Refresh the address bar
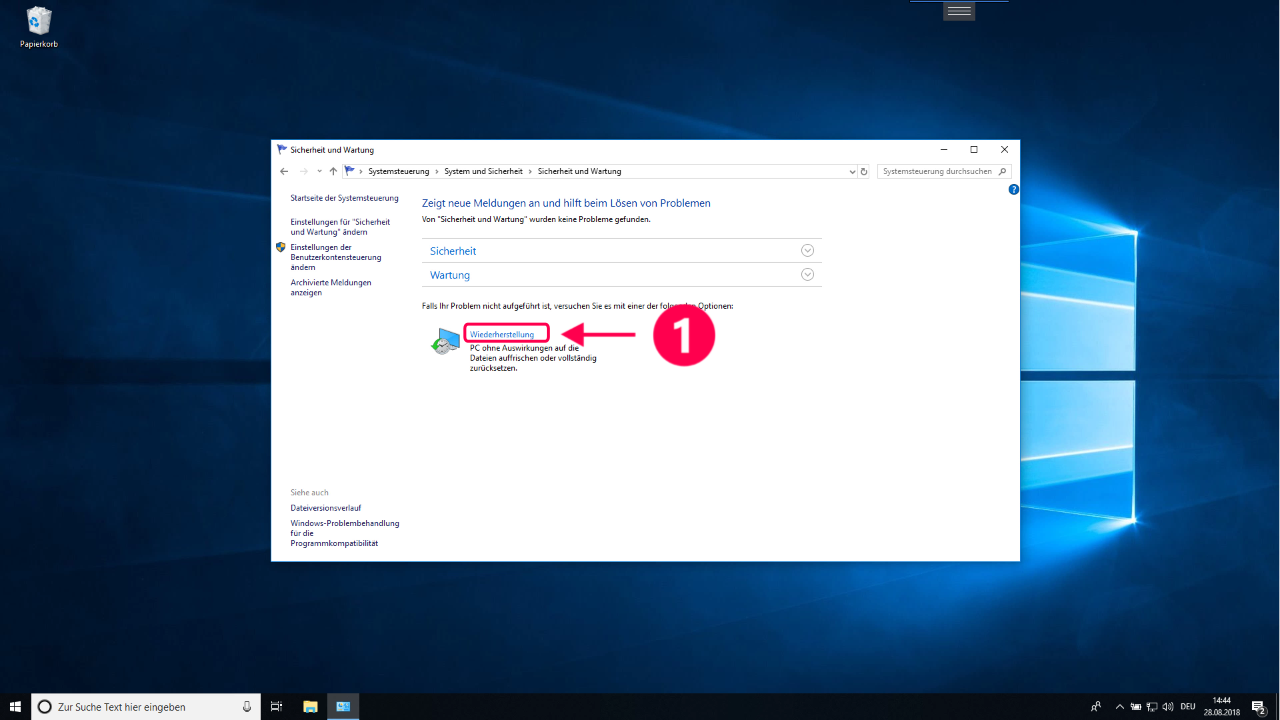The image size is (1280, 720). [x=865, y=171]
